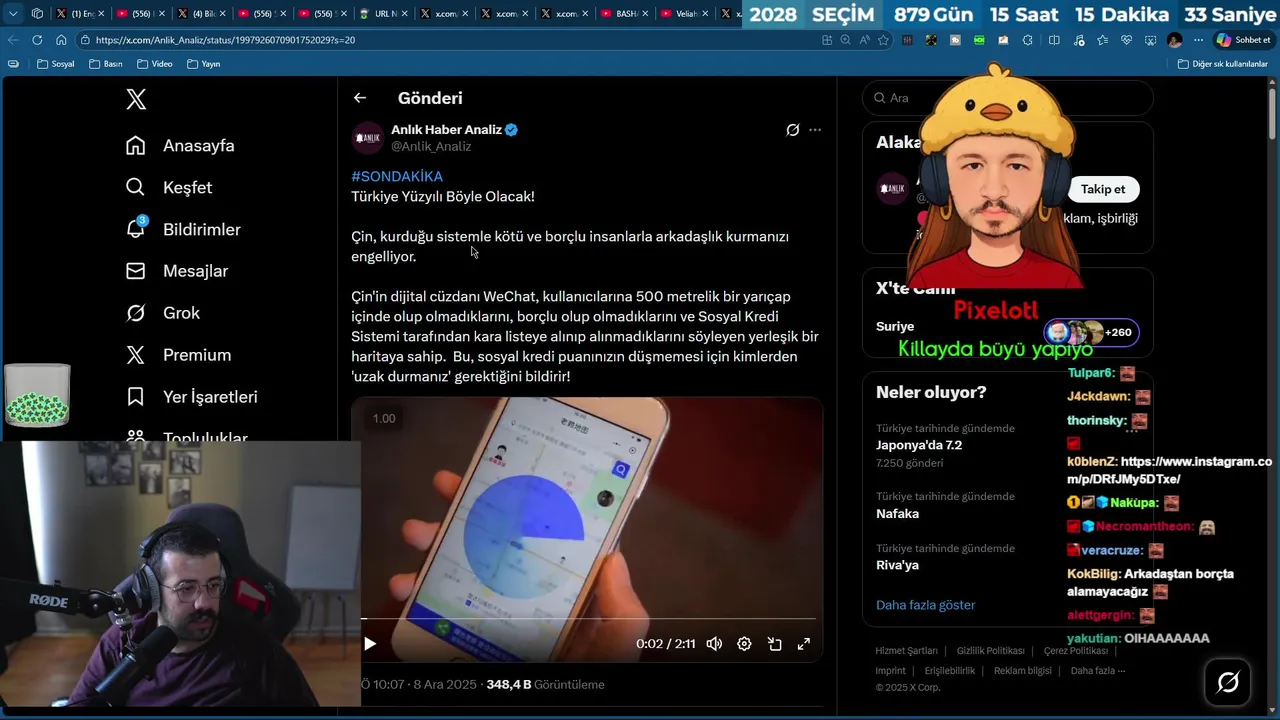Open the tab actions chevron menu
Screen dimensions: 1280x720
(x=13, y=14)
